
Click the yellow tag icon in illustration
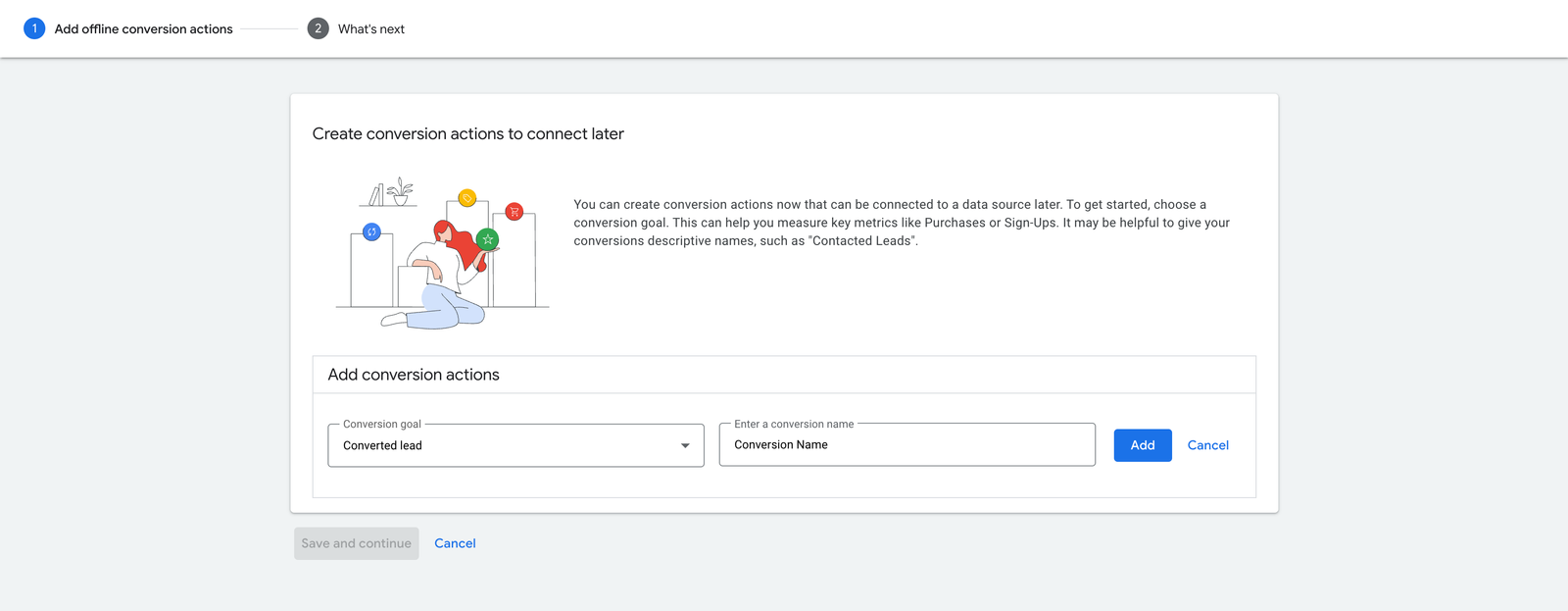[x=467, y=199]
